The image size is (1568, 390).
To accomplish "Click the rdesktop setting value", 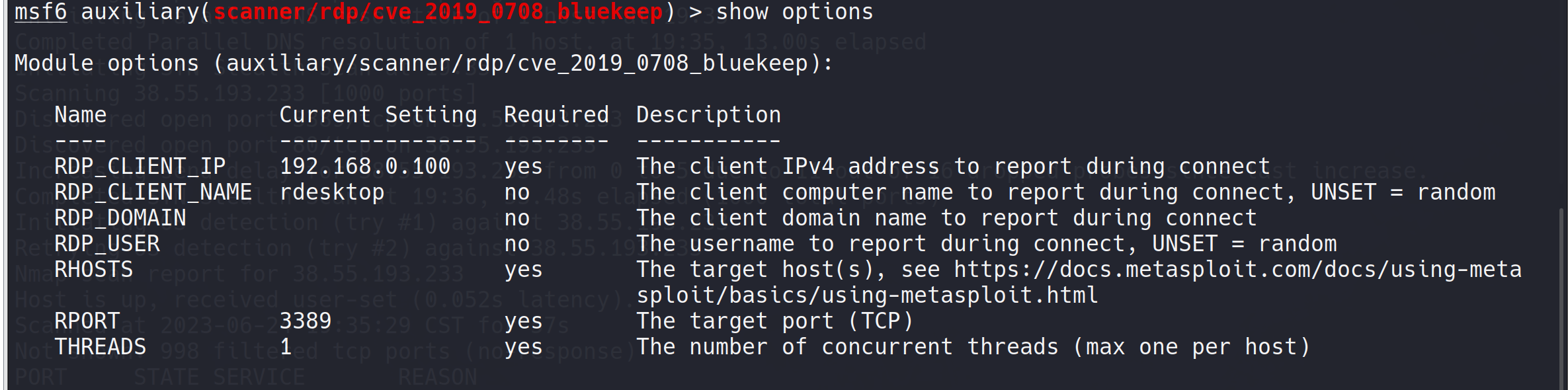I will (x=331, y=192).
